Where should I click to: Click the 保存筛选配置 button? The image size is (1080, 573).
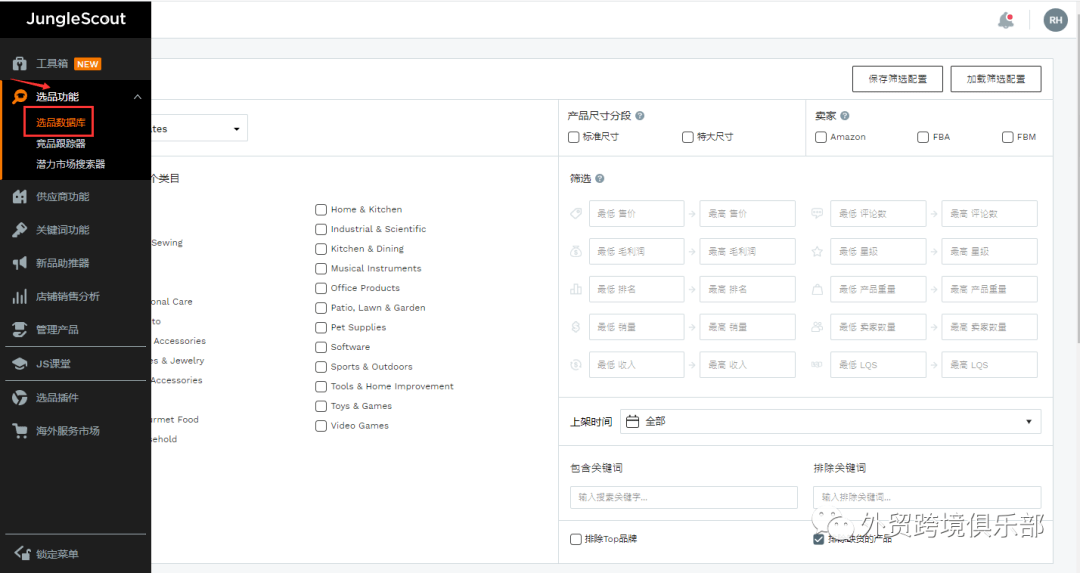(897, 79)
